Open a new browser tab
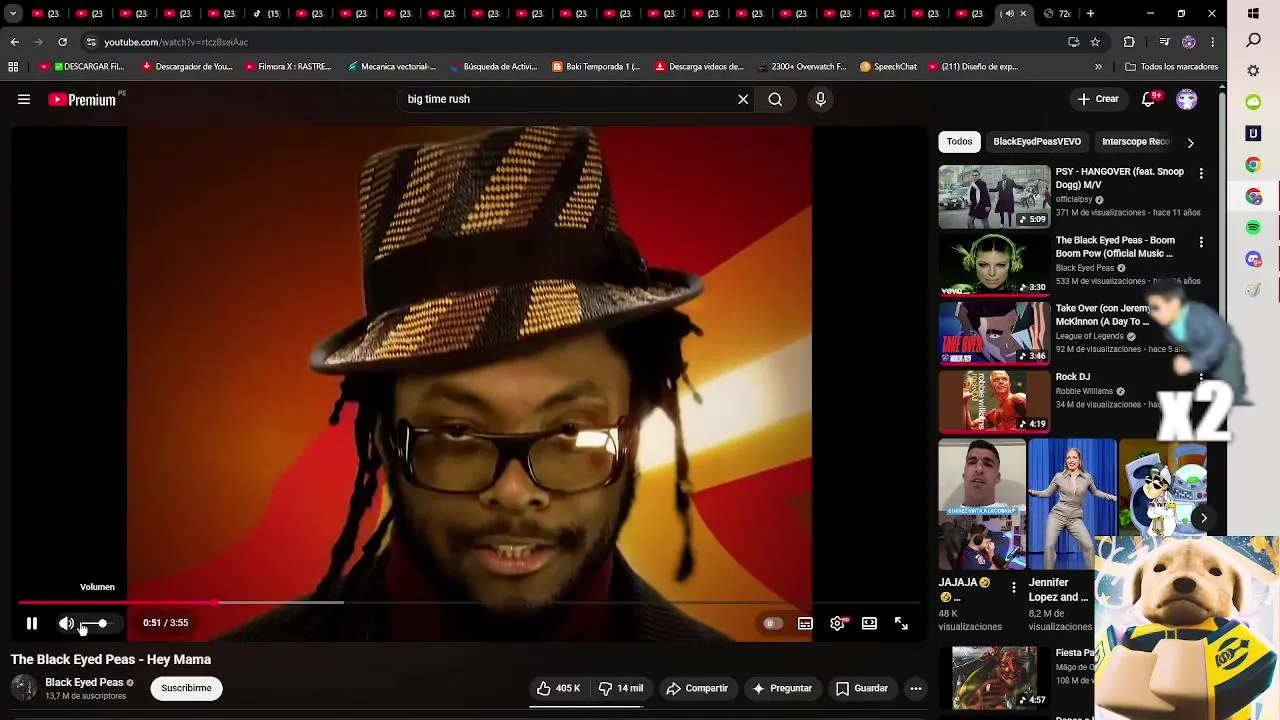1280x720 pixels. (x=1091, y=14)
